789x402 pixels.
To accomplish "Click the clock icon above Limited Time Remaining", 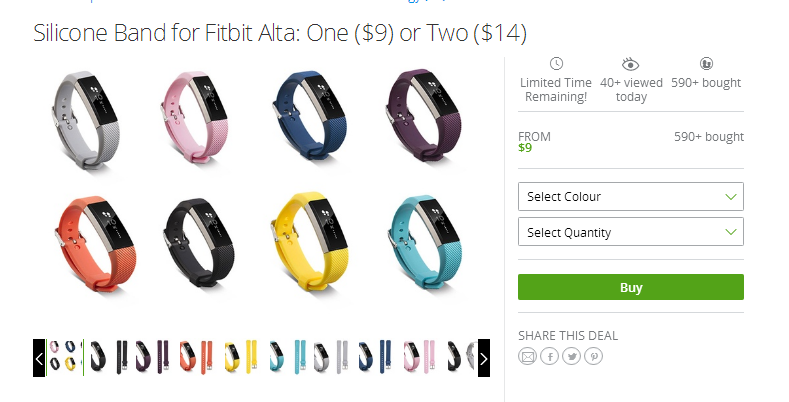I will coord(556,64).
